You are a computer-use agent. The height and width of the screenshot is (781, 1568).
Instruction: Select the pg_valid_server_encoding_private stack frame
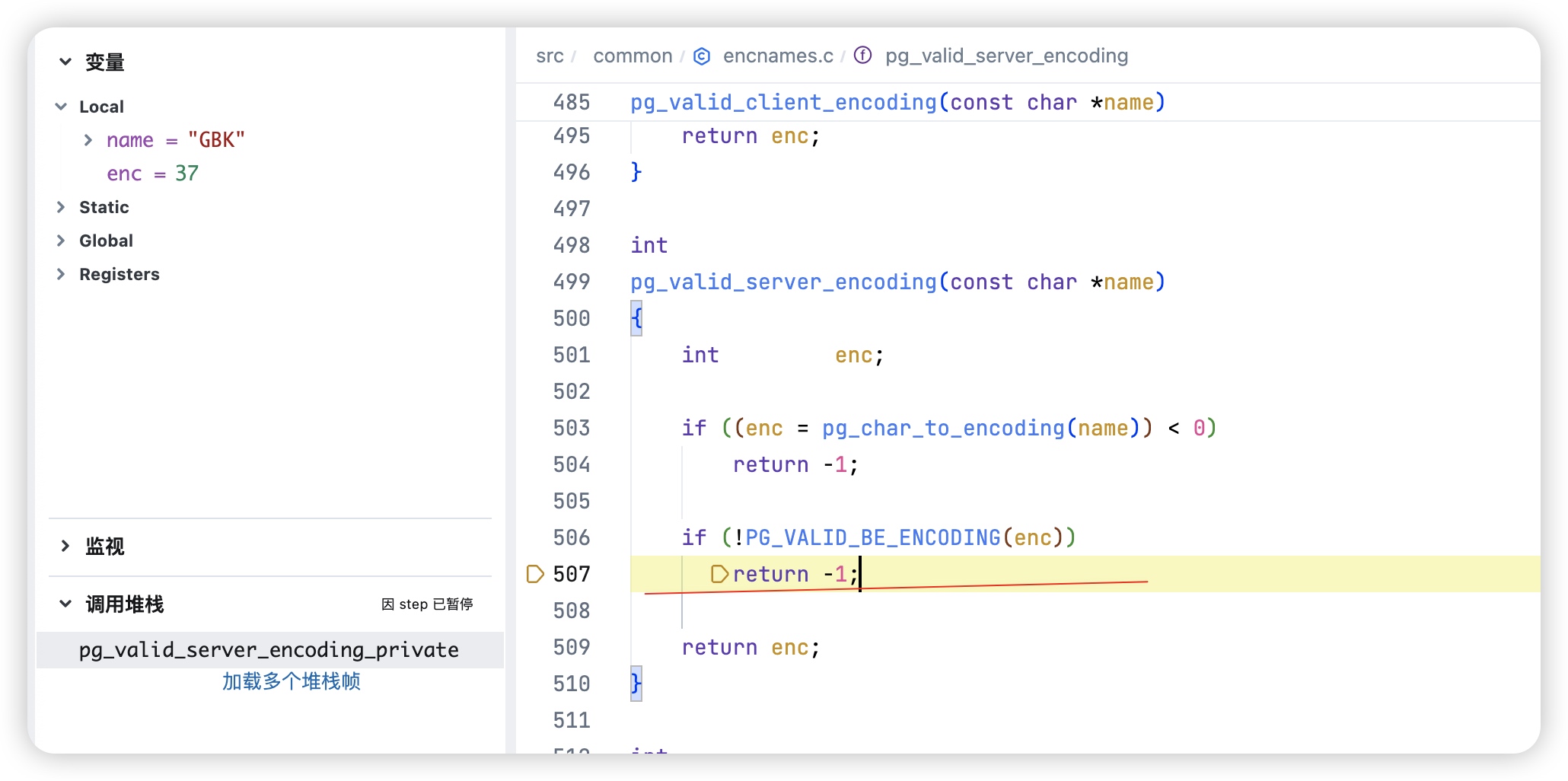269,650
